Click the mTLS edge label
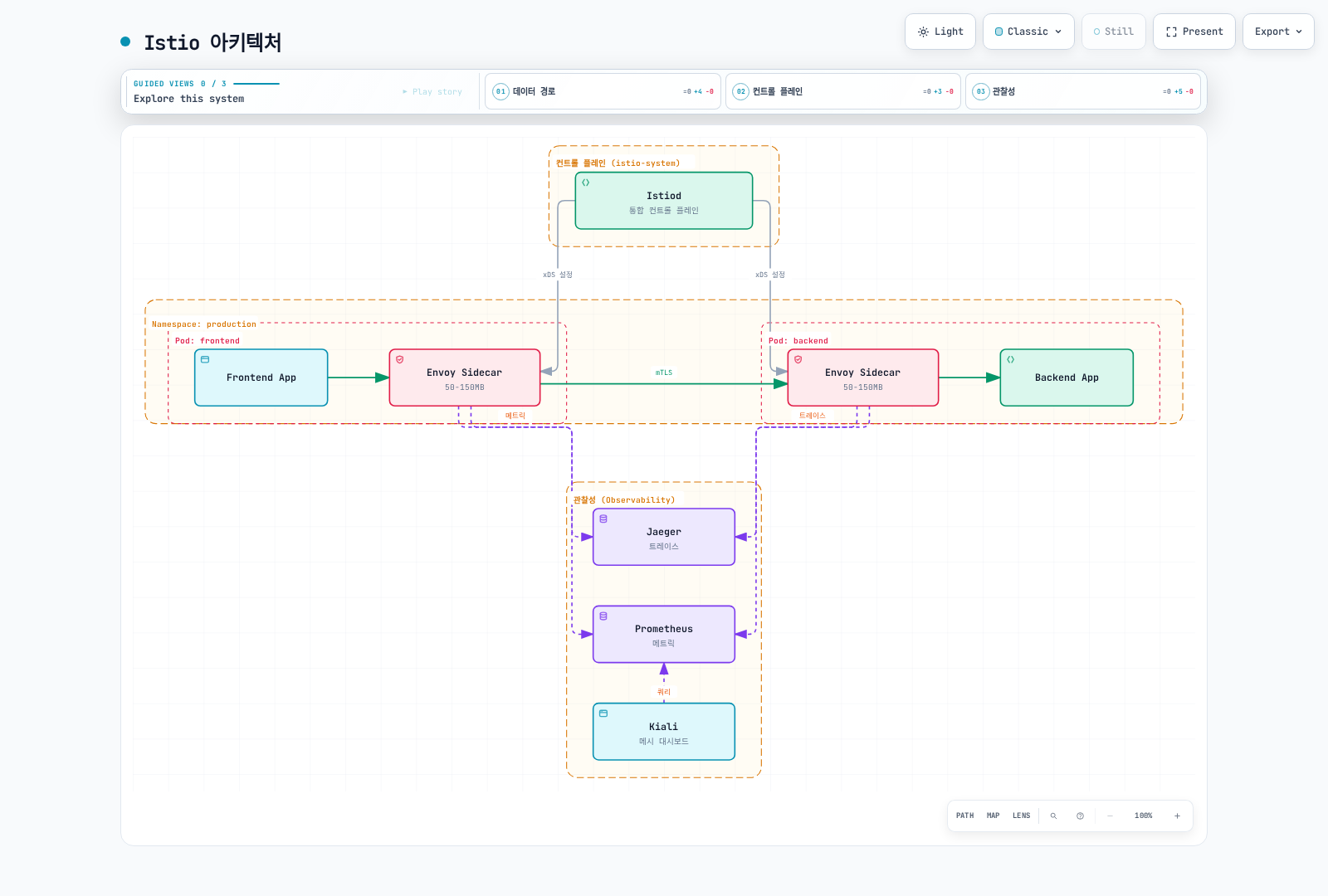The height and width of the screenshot is (896, 1328). coord(664,373)
